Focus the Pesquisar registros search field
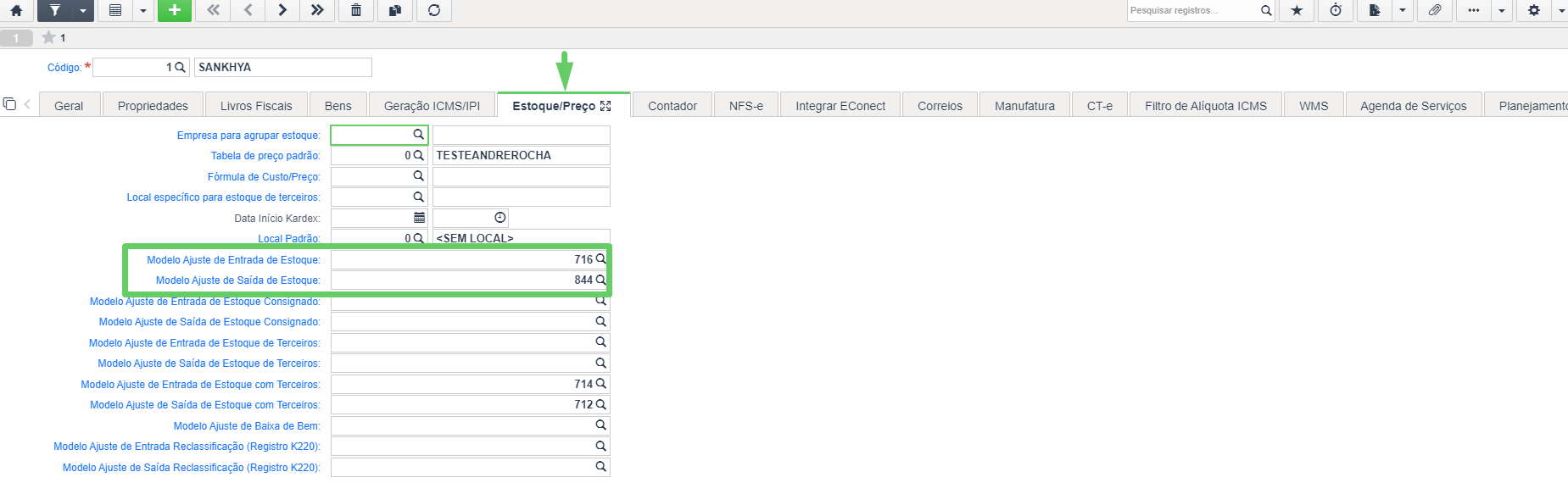 click(1192, 10)
